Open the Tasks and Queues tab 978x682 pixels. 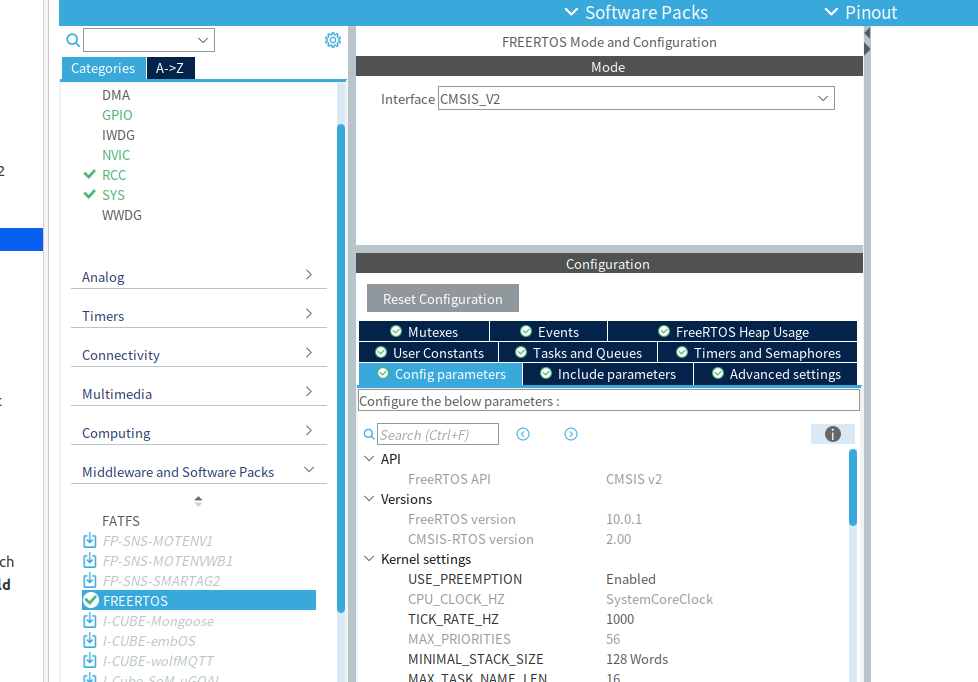pyautogui.click(x=578, y=353)
